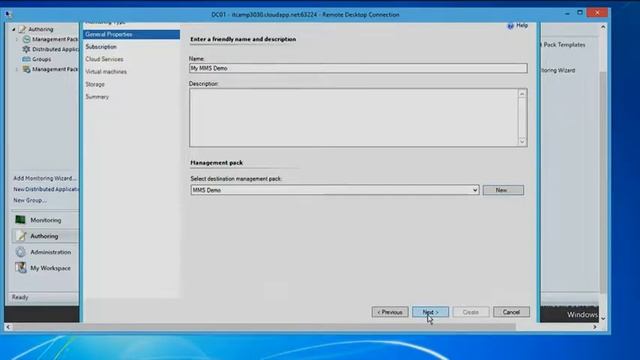Click the Next button
The image size is (640, 360).
[430, 312]
